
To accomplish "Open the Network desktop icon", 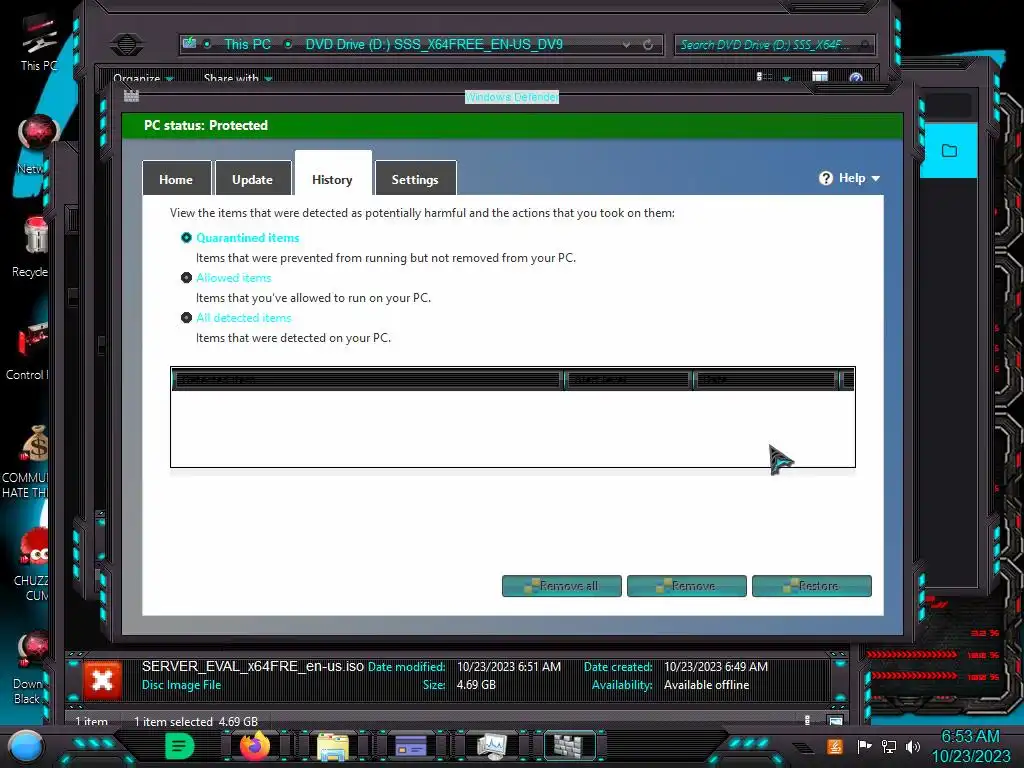I will tap(36, 144).
